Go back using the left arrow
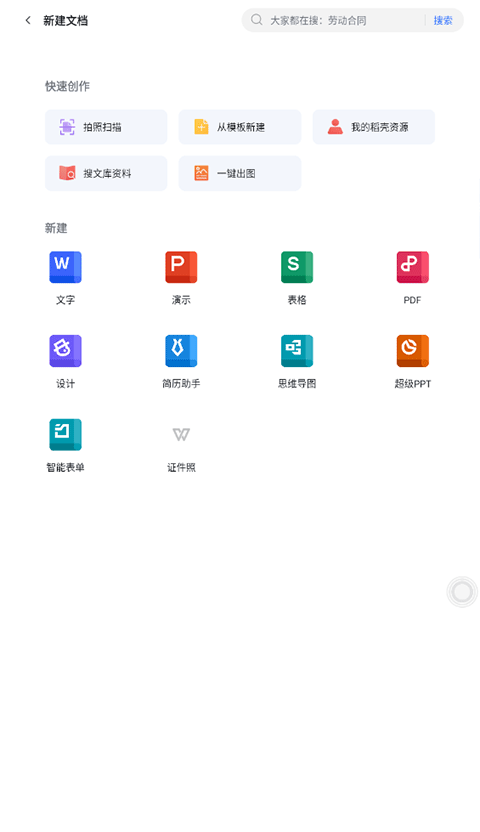This screenshot has height=832, width=480. 28,20
